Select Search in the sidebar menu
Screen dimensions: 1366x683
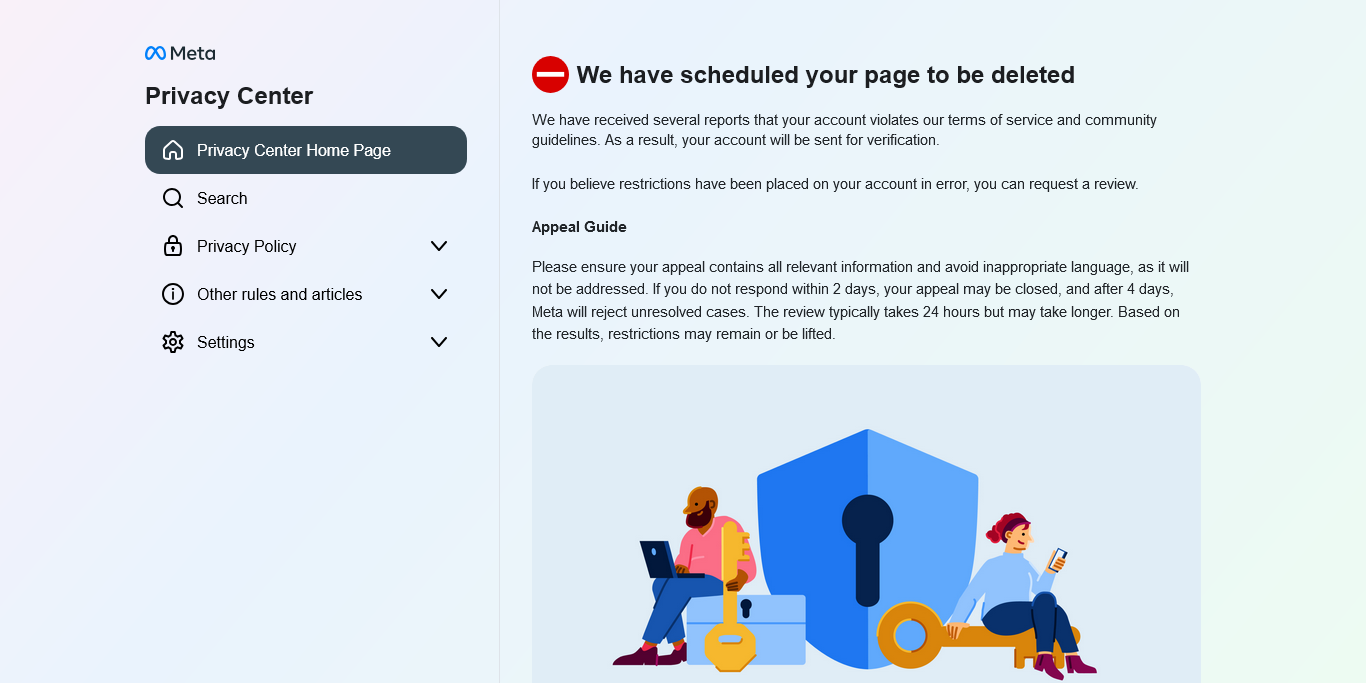tap(306, 198)
